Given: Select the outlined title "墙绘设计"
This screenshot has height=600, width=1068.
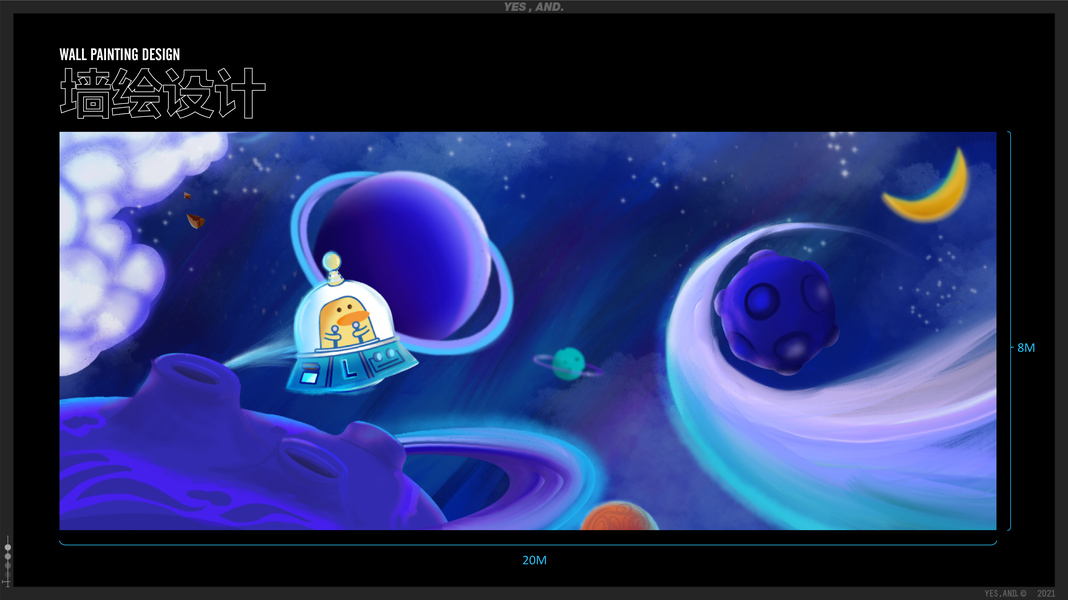Looking at the screenshot, I should (x=163, y=93).
